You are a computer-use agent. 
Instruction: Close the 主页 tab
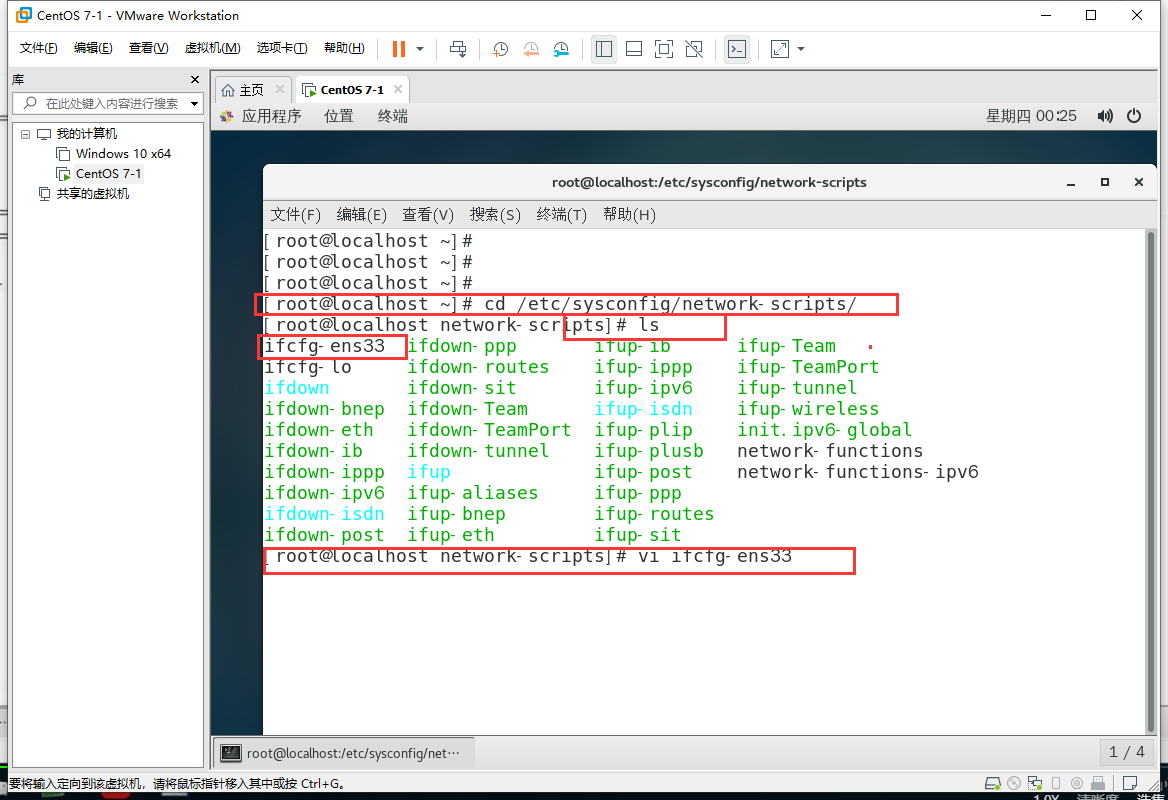tap(280, 89)
